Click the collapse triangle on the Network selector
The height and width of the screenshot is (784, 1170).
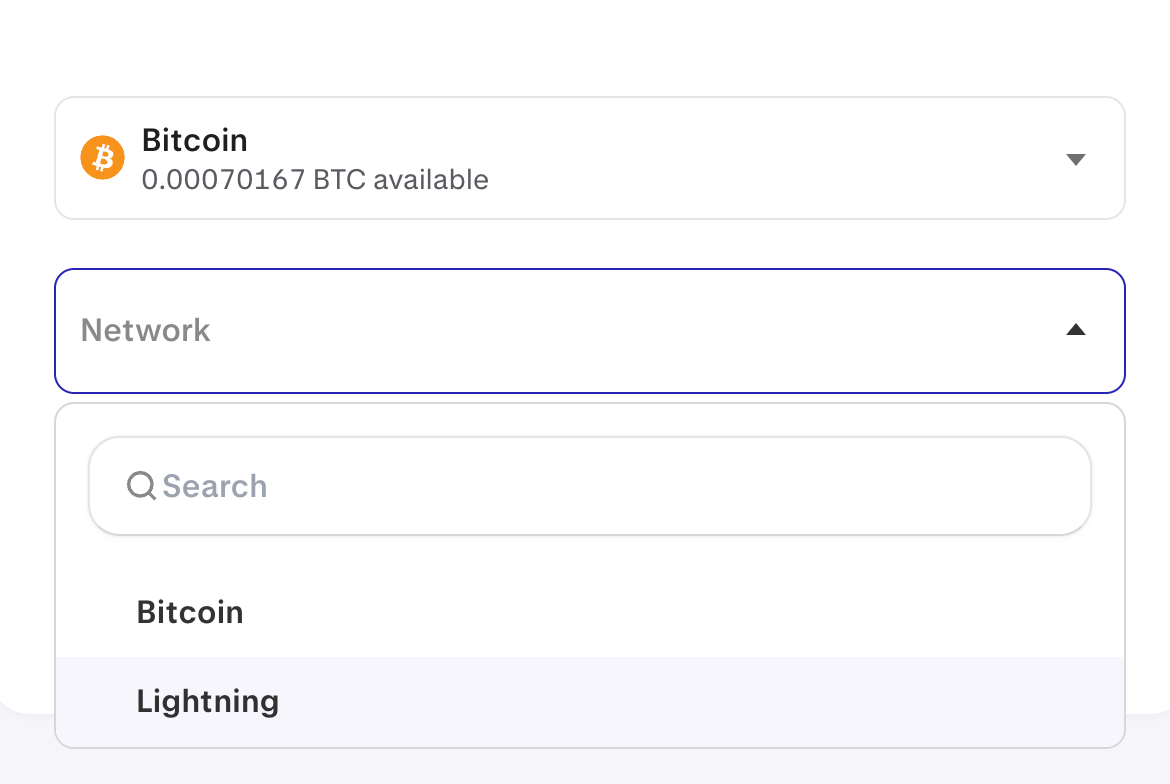(x=1075, y=330)
